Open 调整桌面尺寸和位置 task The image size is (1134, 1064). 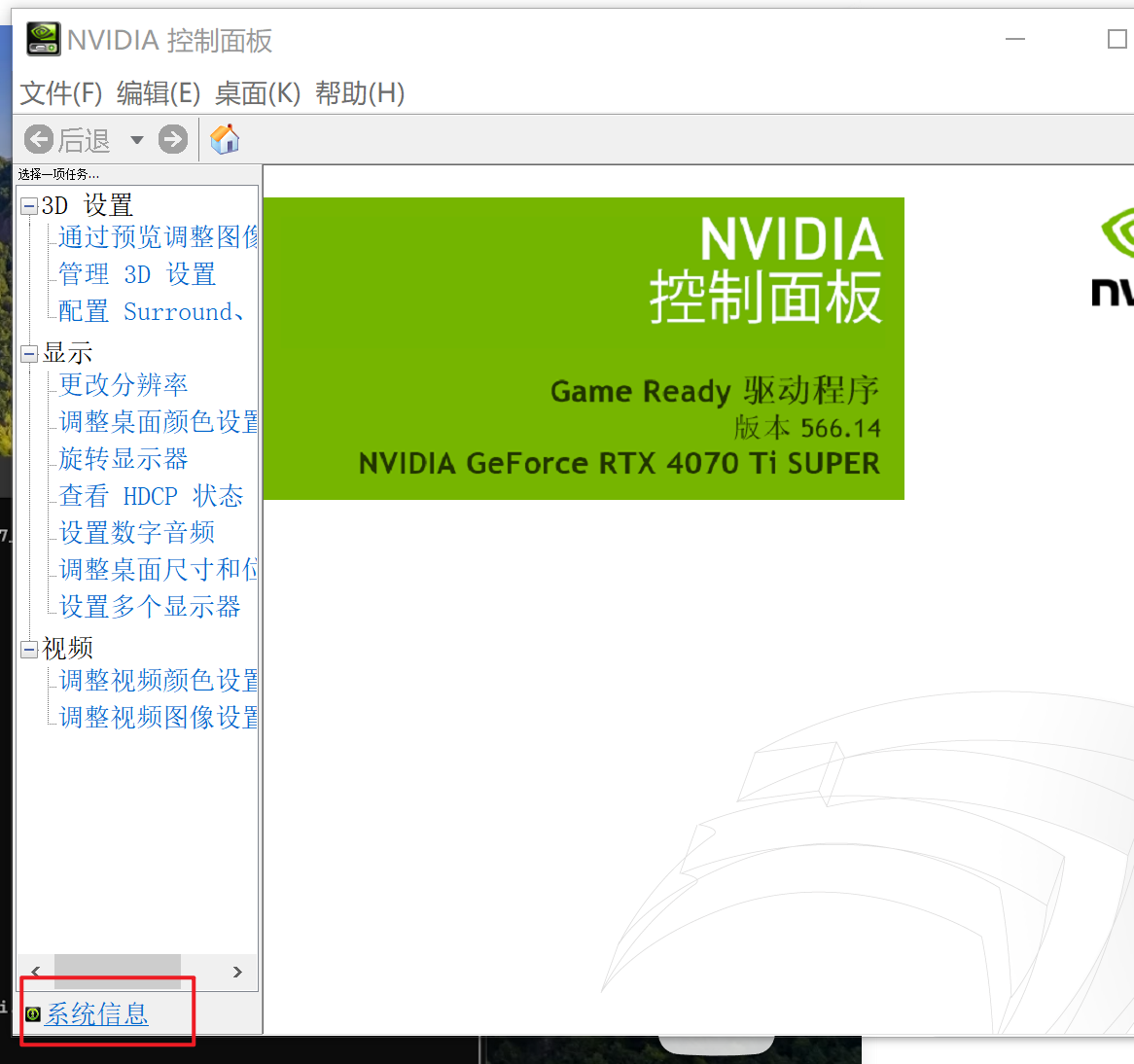click(158, 570)
